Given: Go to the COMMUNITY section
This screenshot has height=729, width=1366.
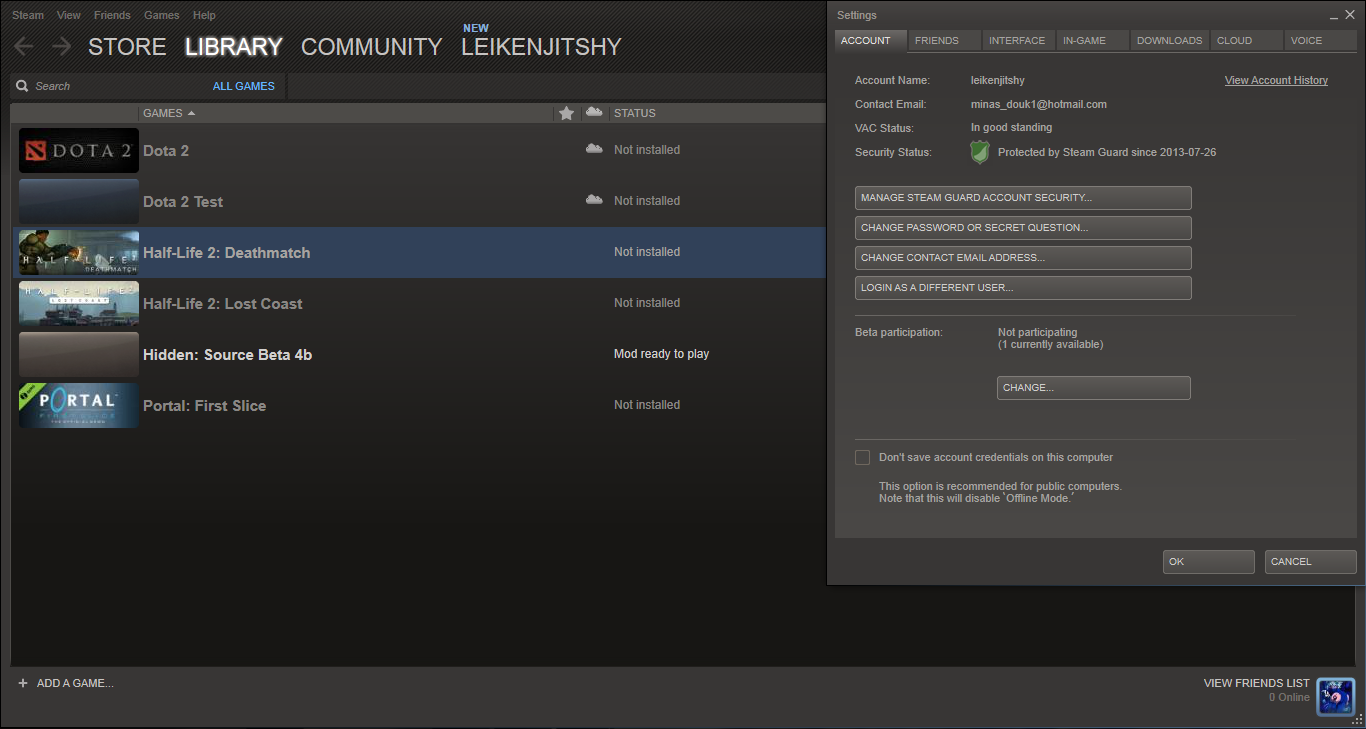Looking at the screenshot, I should (371, 47).
